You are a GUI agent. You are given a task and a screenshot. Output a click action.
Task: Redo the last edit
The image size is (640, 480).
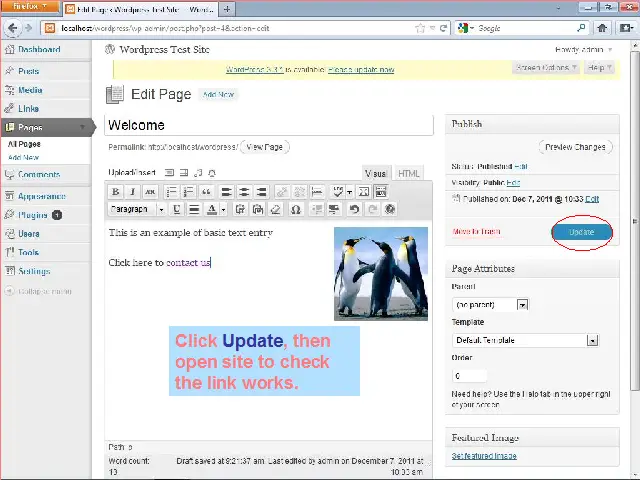point(372,209)
